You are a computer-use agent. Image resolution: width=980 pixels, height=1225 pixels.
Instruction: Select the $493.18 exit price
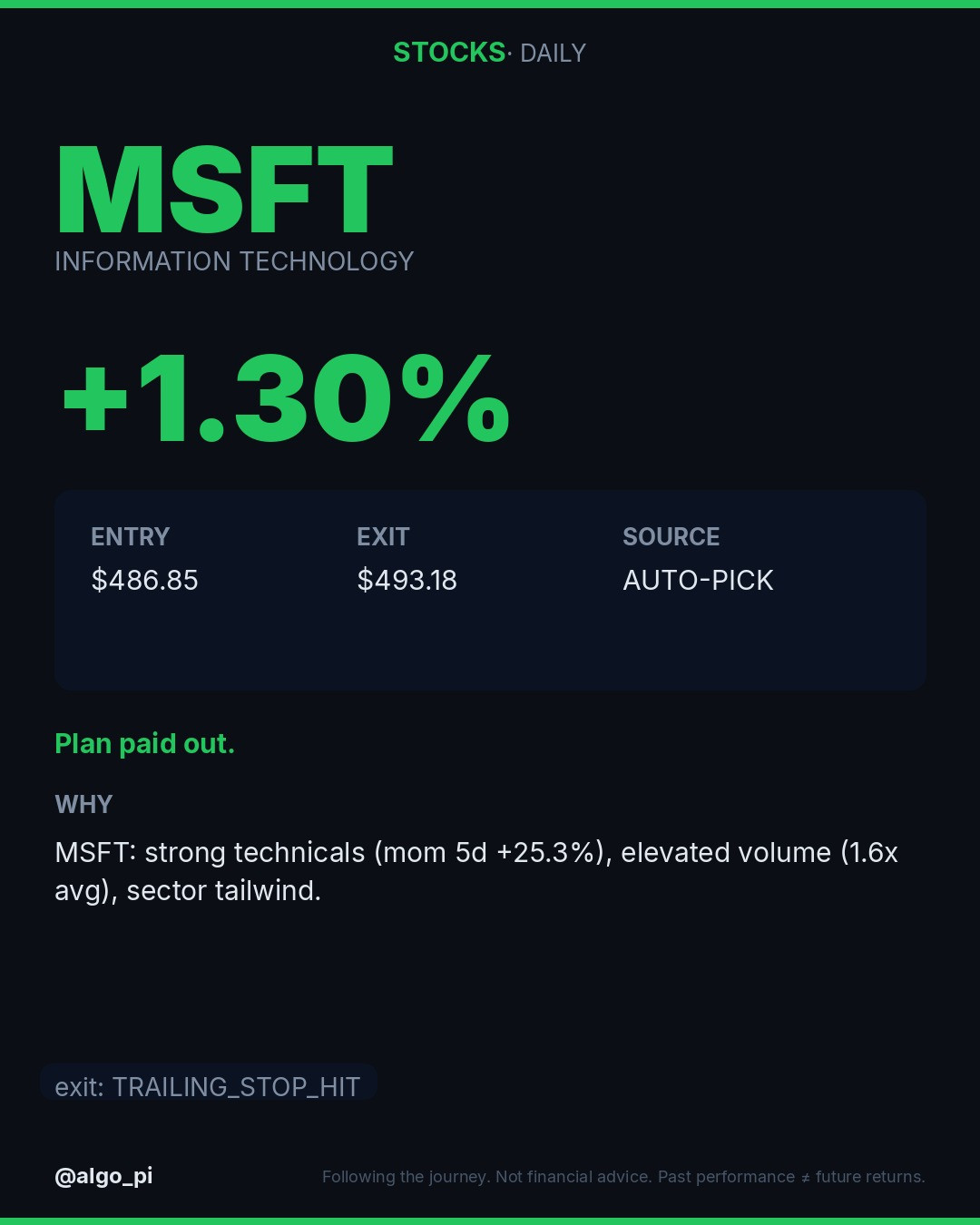point(407,580)
